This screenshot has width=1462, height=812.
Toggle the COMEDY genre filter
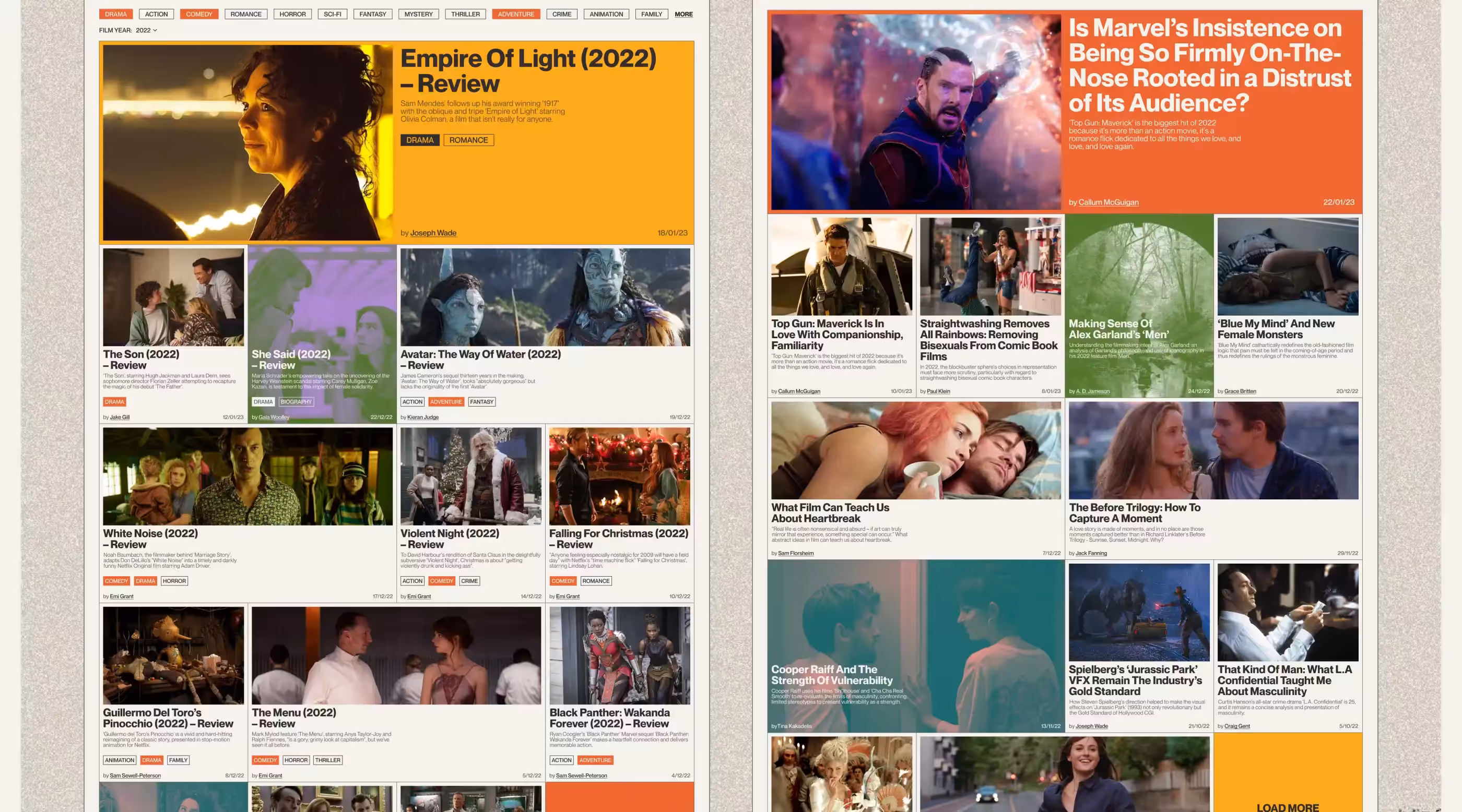(x=199, y=14)
